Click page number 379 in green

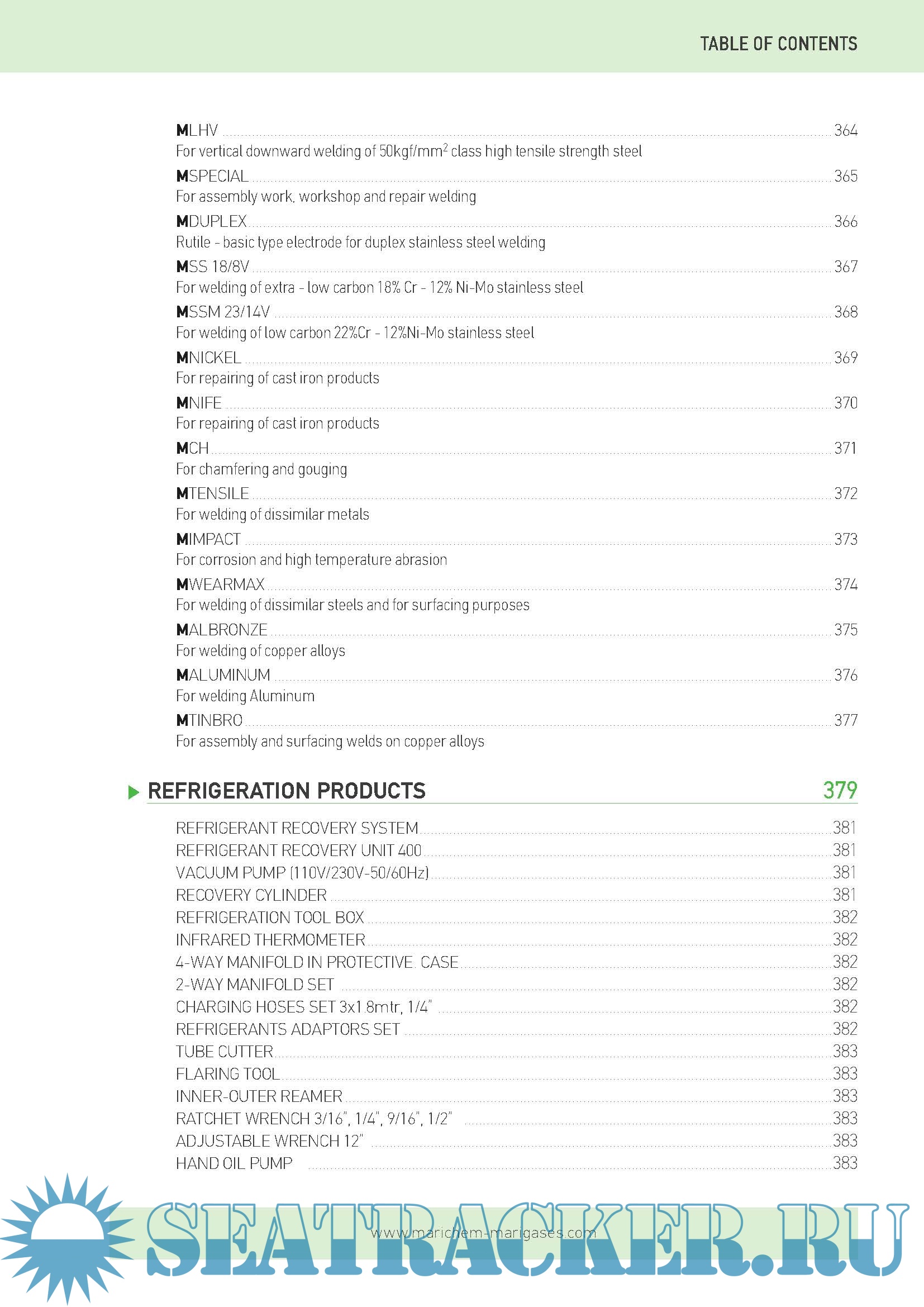(x=839, y=790)
